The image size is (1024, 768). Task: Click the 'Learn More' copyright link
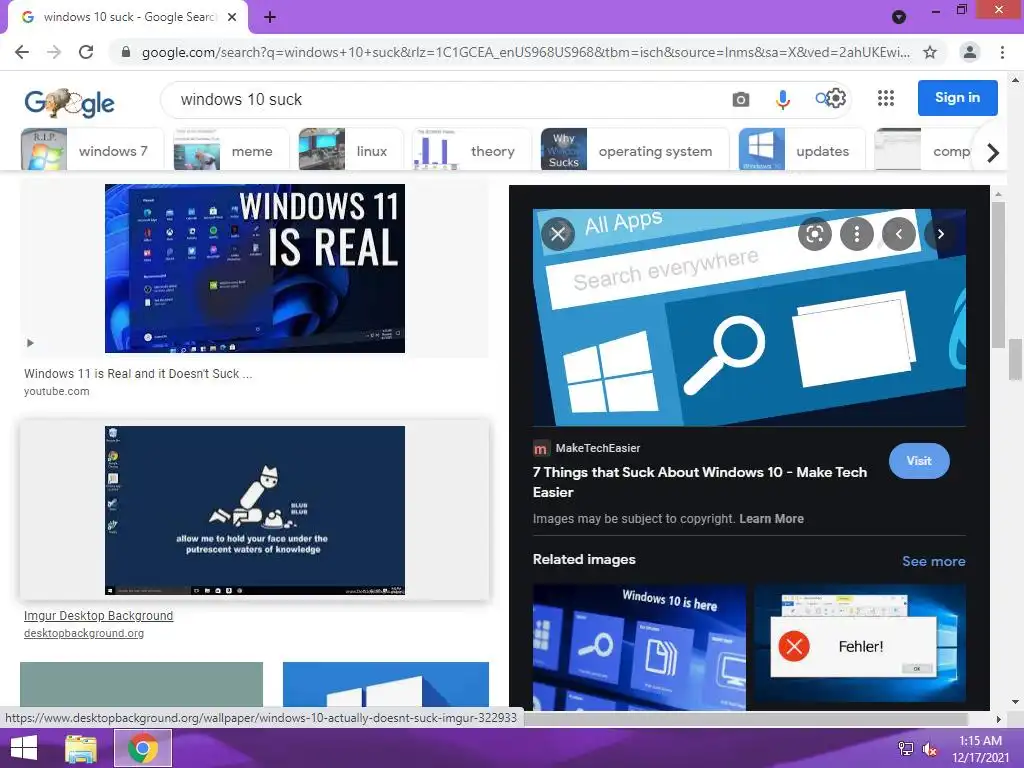tap(771, 519)
